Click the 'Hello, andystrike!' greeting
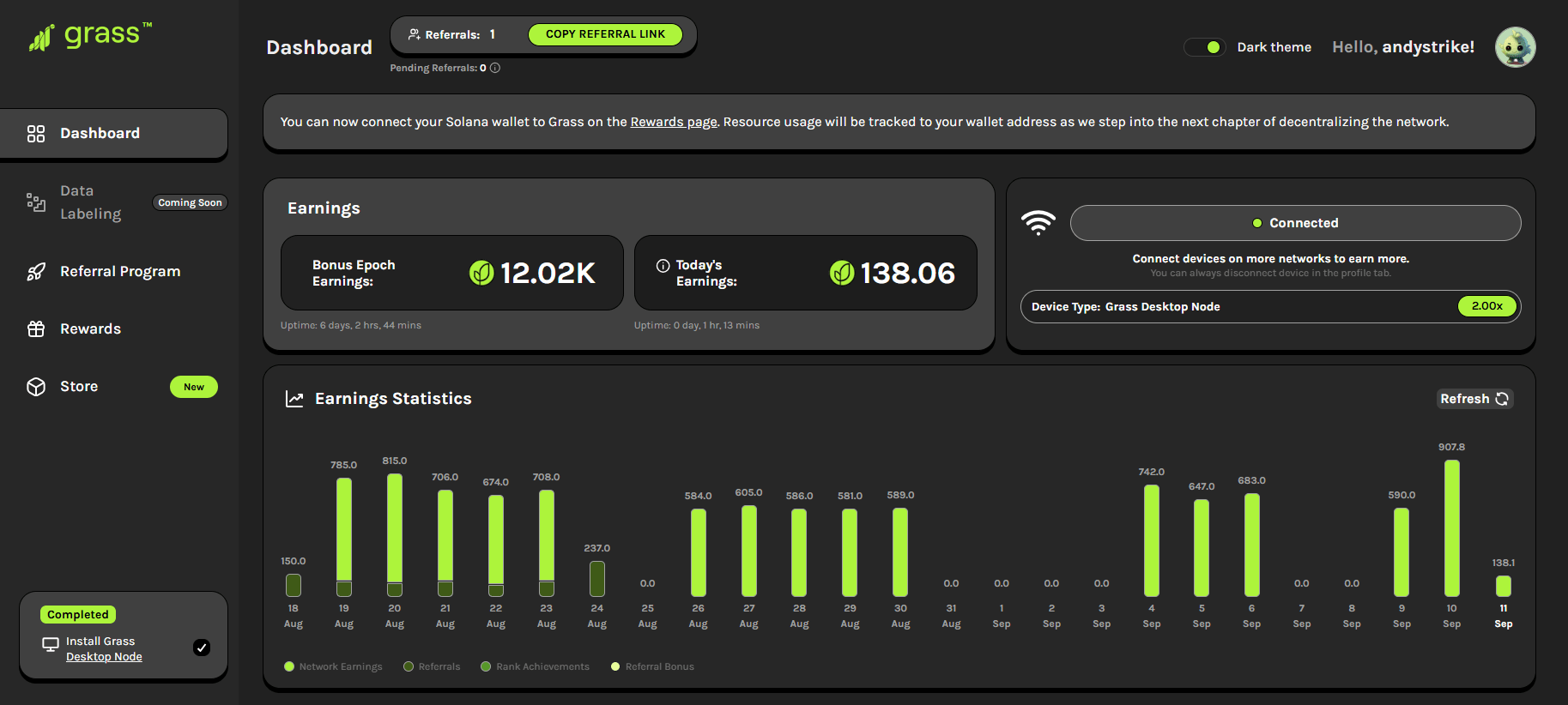1568x705 pixels. click(1403, 47)
